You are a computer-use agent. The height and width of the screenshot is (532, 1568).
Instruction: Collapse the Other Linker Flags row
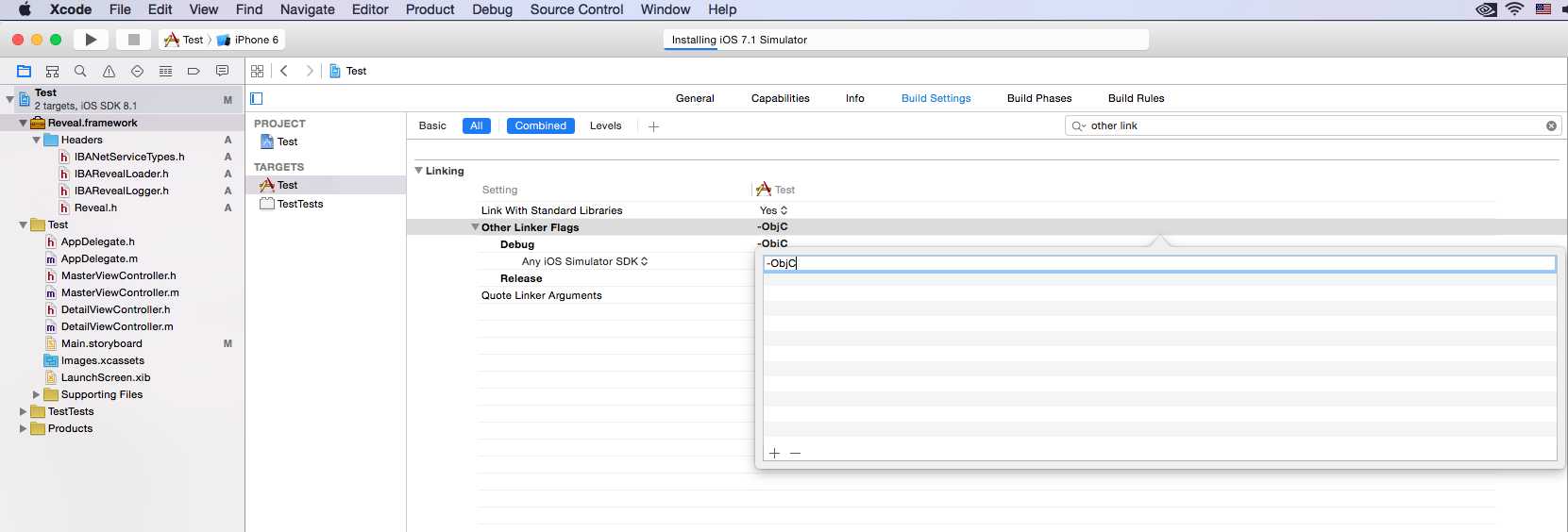tap(476, 227)
